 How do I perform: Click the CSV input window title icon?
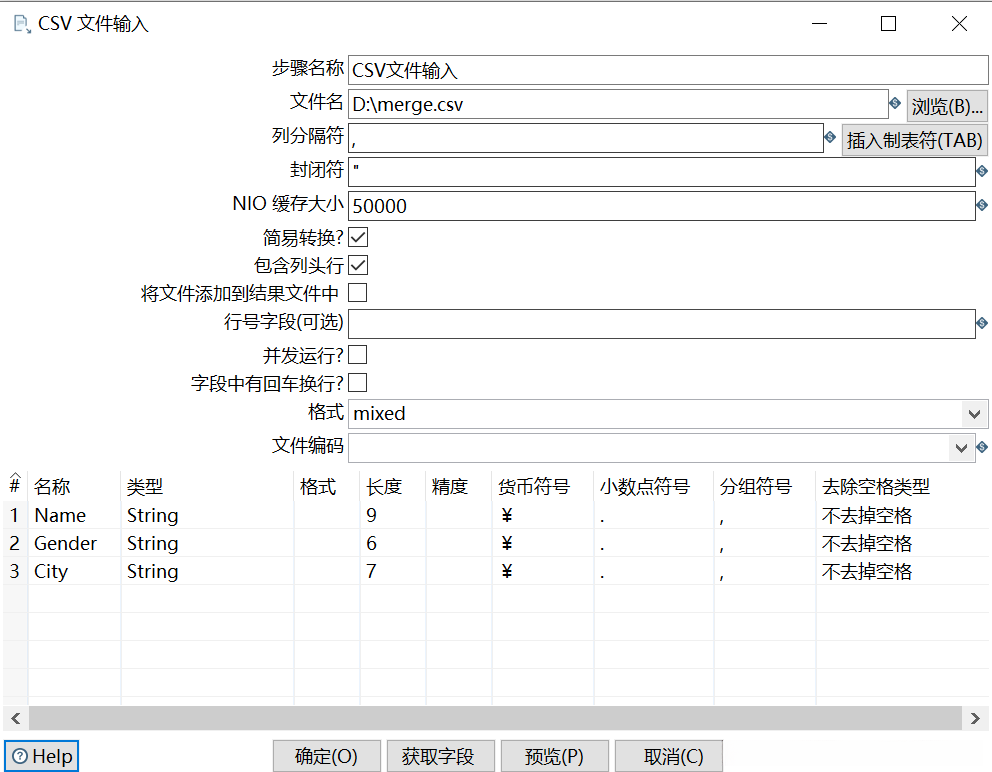click(x=22, y=24)
